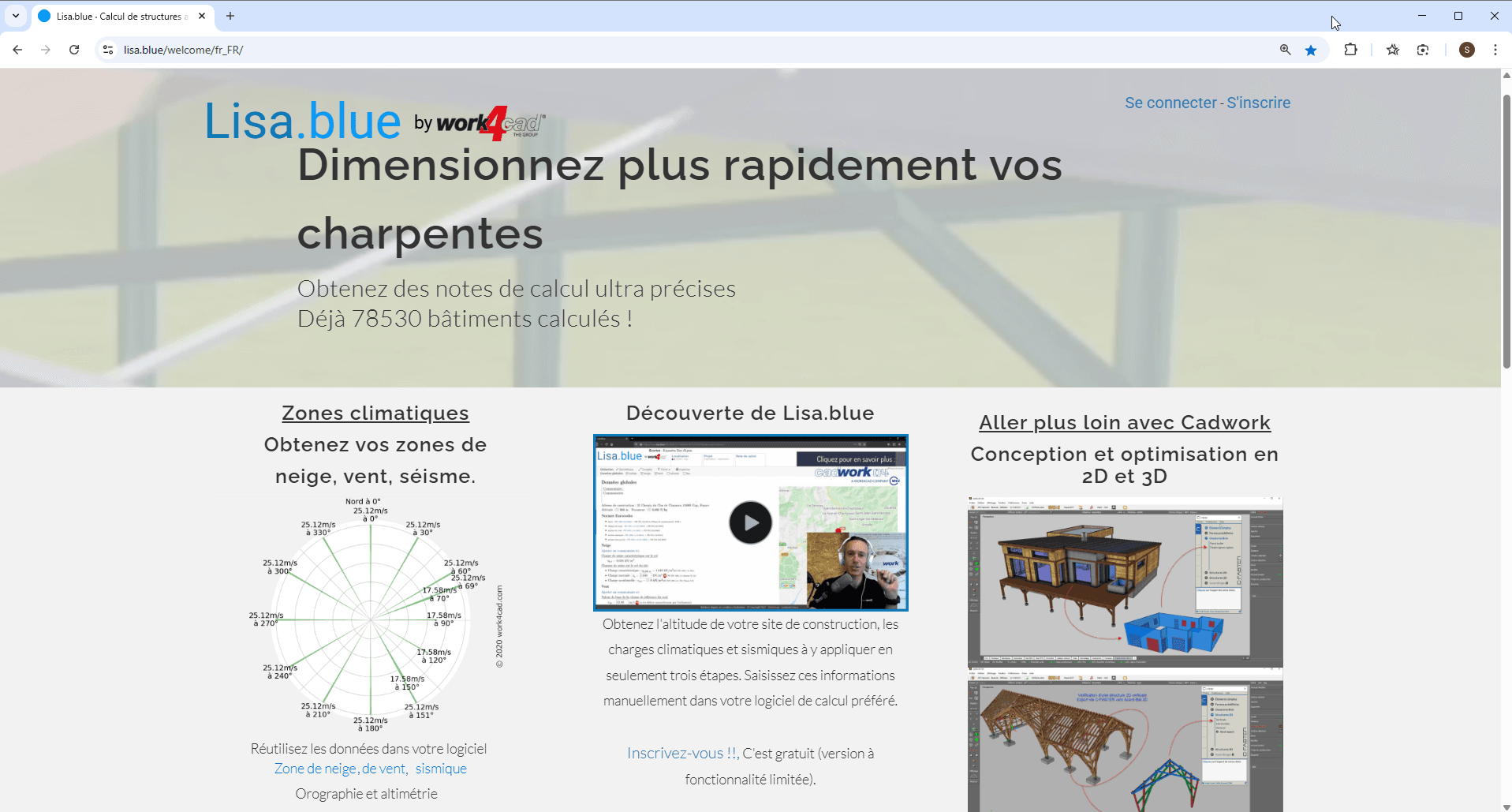Open screenshot capture icon in toolbar
Image resolution: width=1512 pixels, height=812 pixels.
[1423, 50]
